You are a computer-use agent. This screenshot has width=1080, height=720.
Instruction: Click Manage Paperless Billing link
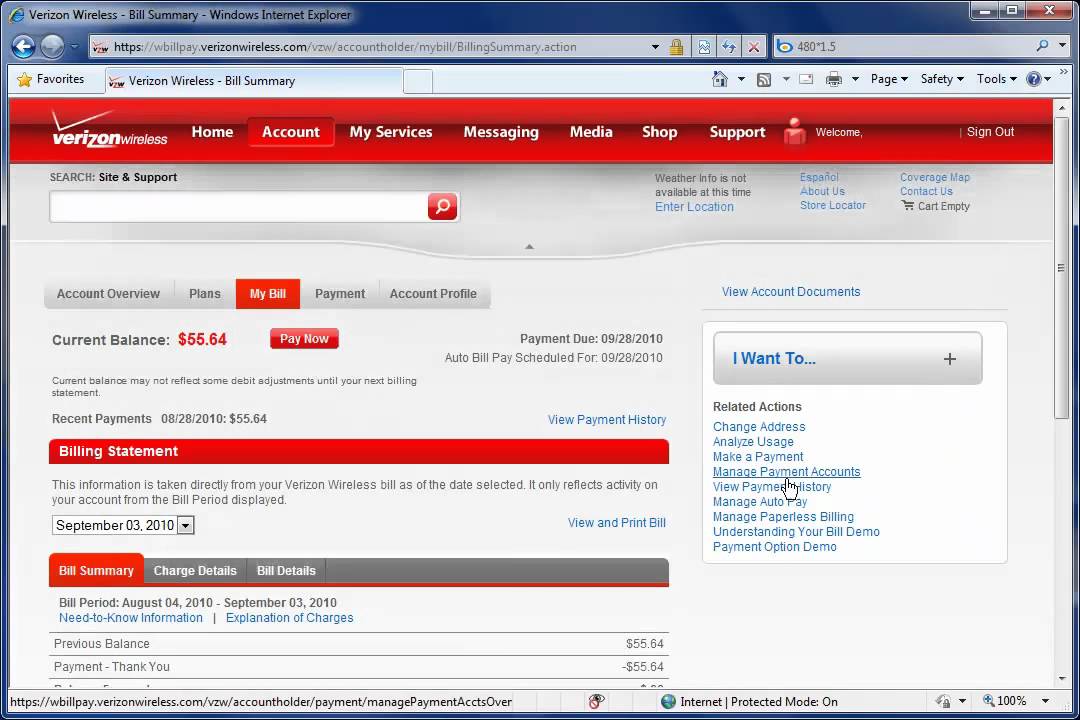[783, 517]
